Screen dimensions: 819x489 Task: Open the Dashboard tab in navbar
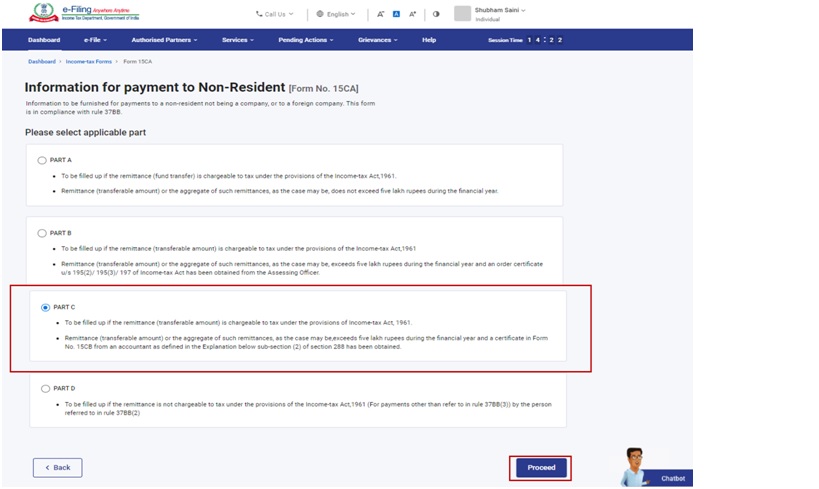tap(44, 40)
